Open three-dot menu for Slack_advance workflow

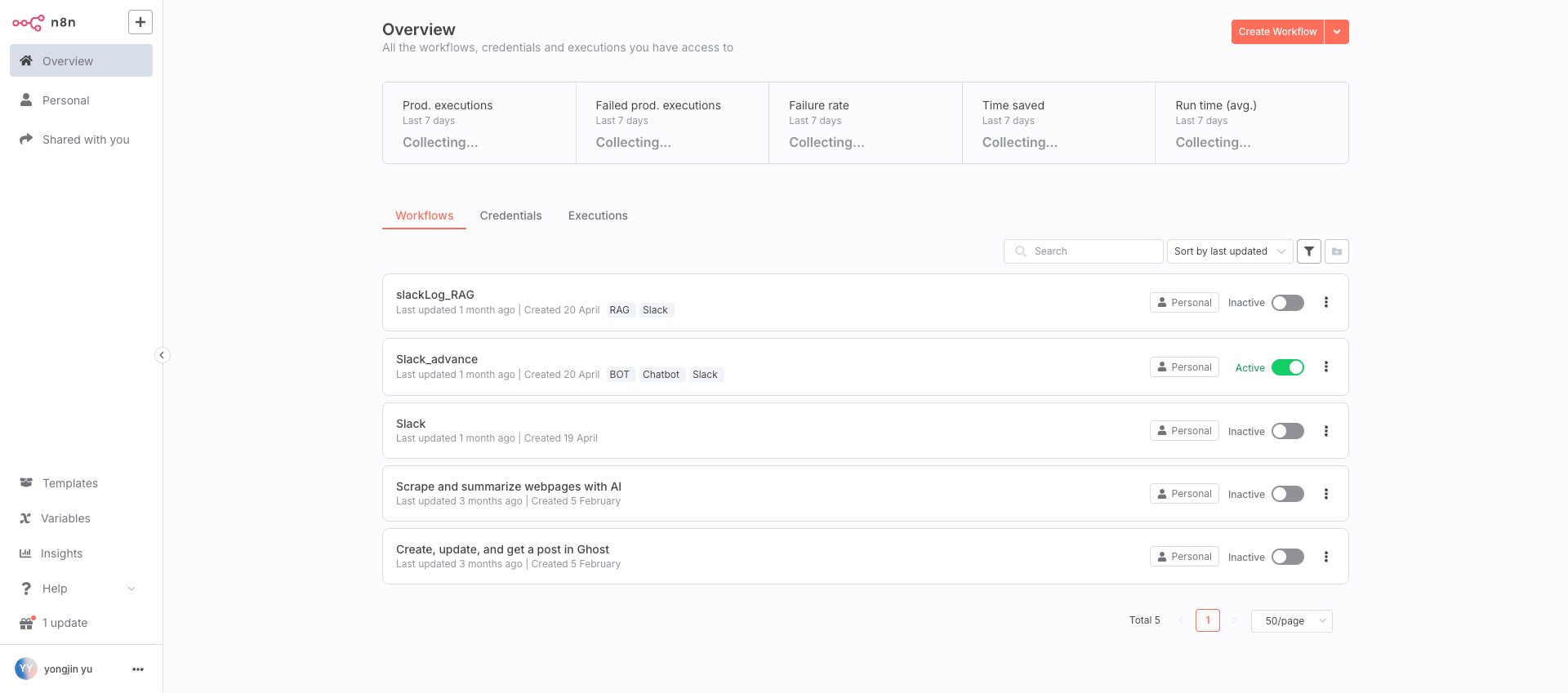click(1325, 367)
